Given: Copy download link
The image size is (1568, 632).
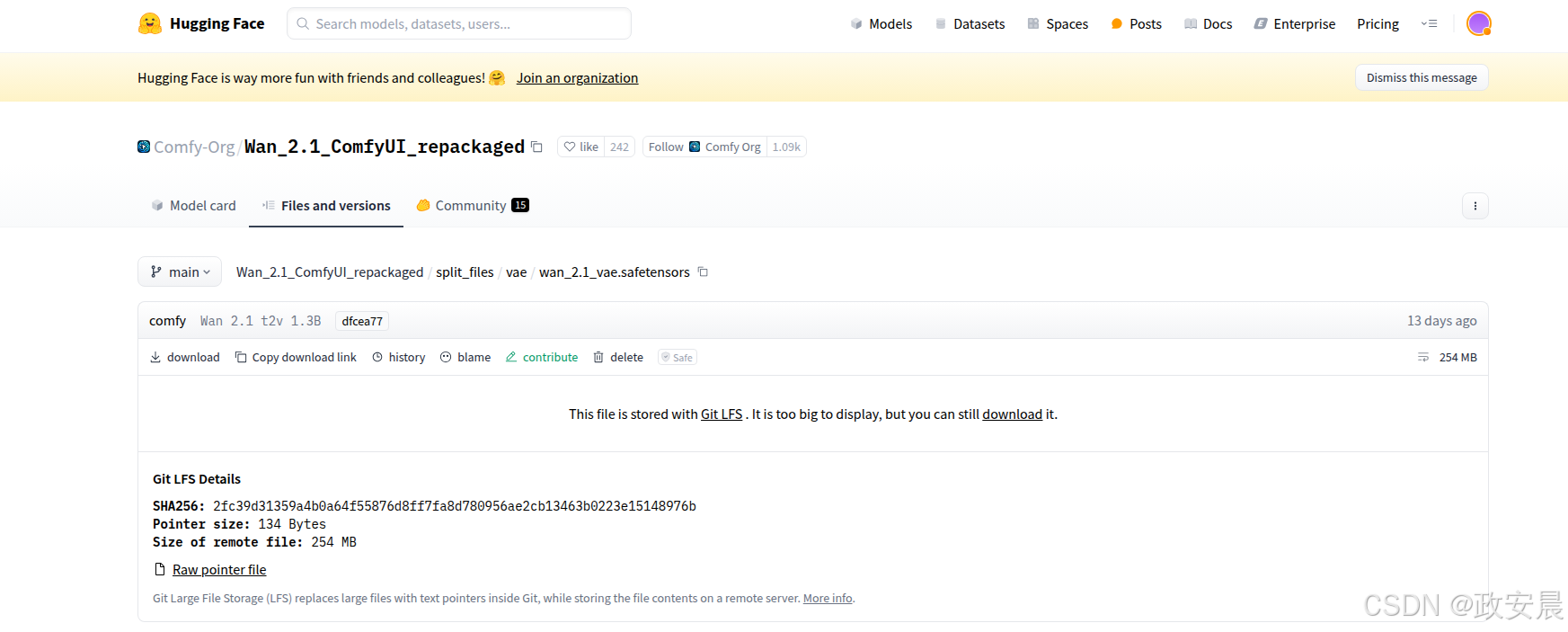Looking at the screenshot, I should click(296, 357).
